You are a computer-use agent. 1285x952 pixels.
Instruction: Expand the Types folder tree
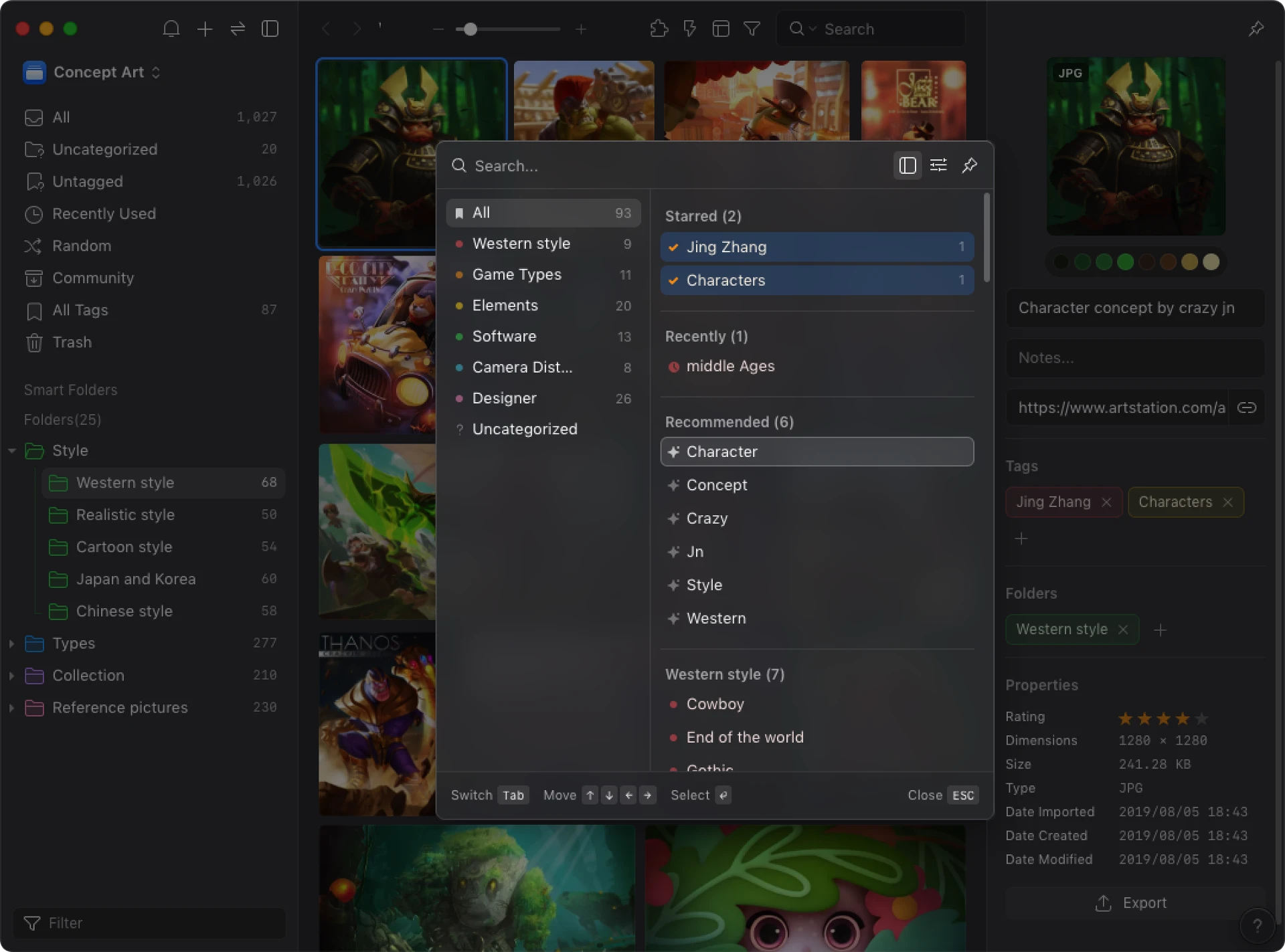pos(11,644)
